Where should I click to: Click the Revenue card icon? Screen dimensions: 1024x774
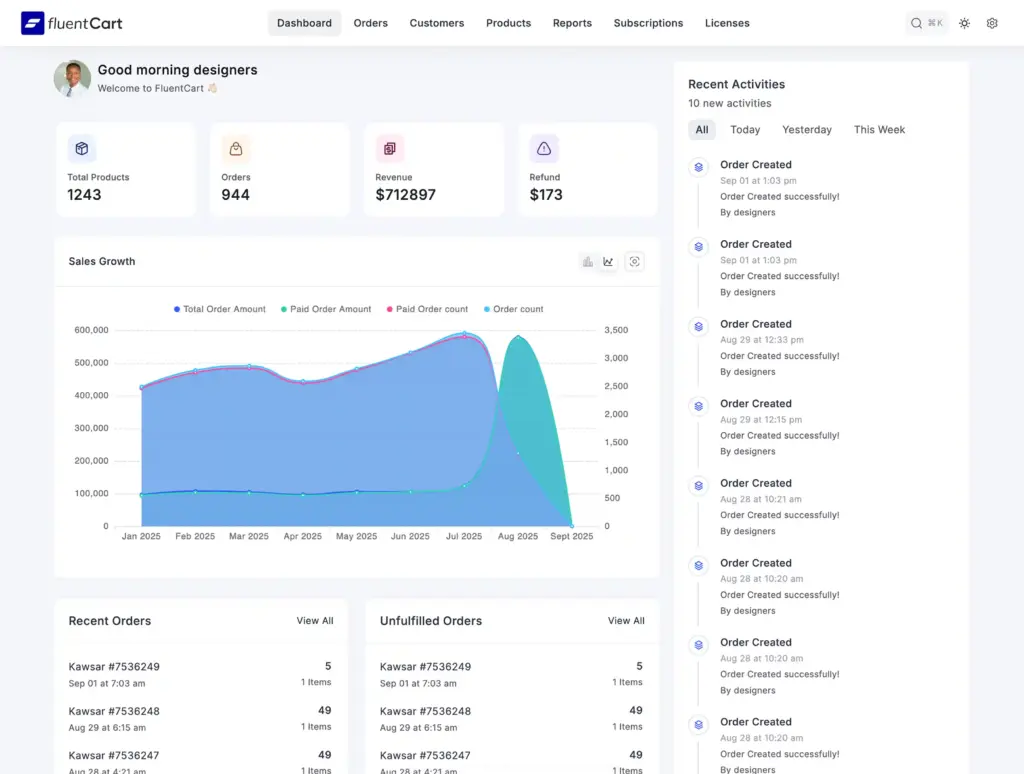[x=390, y=149]
